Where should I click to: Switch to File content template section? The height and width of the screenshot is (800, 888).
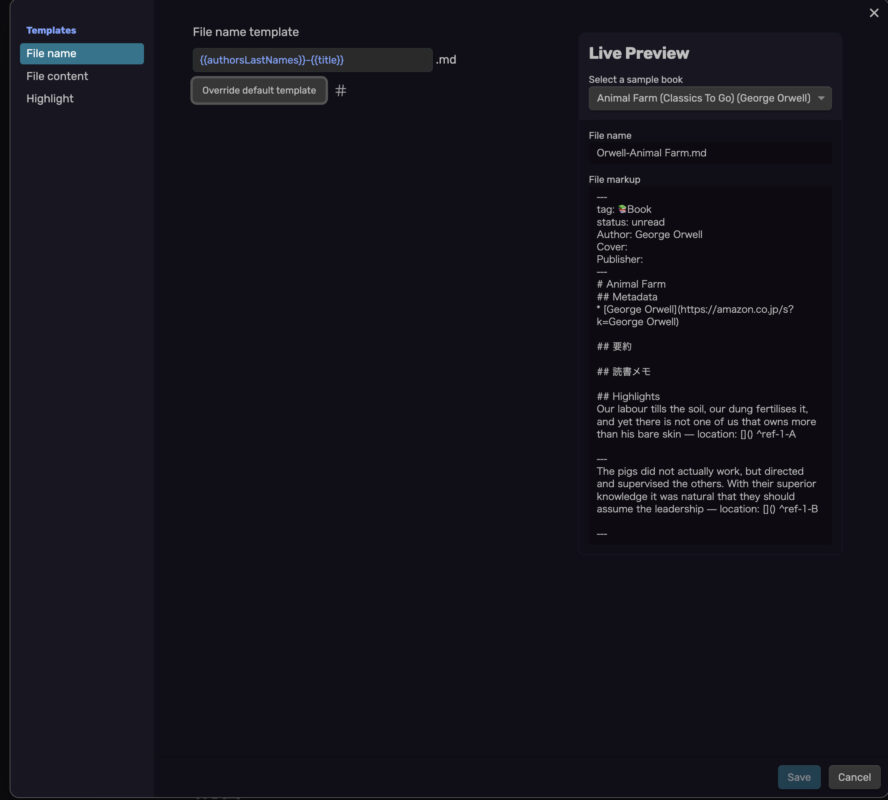[57, 77]
